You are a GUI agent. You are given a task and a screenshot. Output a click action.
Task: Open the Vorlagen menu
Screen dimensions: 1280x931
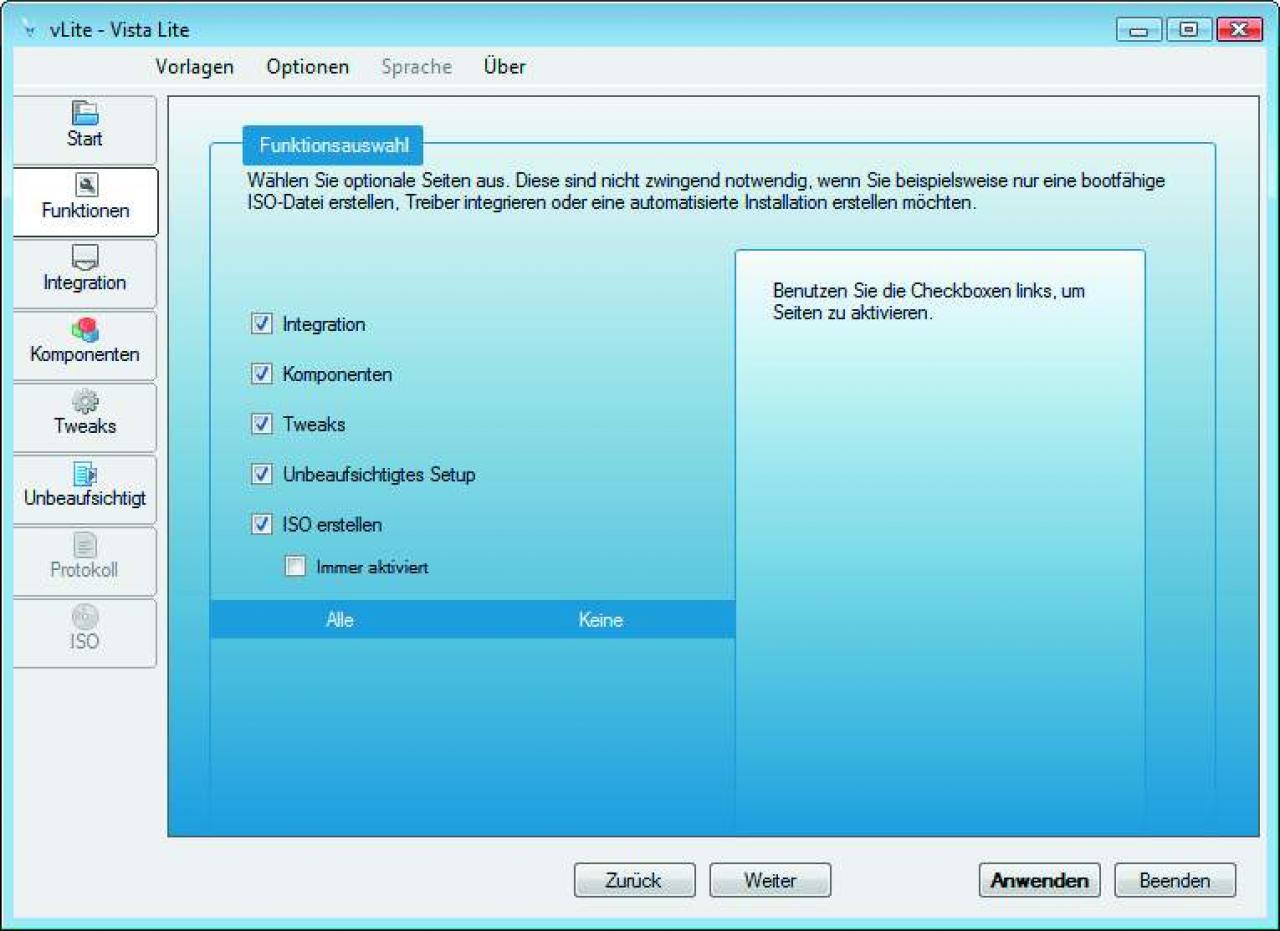[x=195, y=67]
